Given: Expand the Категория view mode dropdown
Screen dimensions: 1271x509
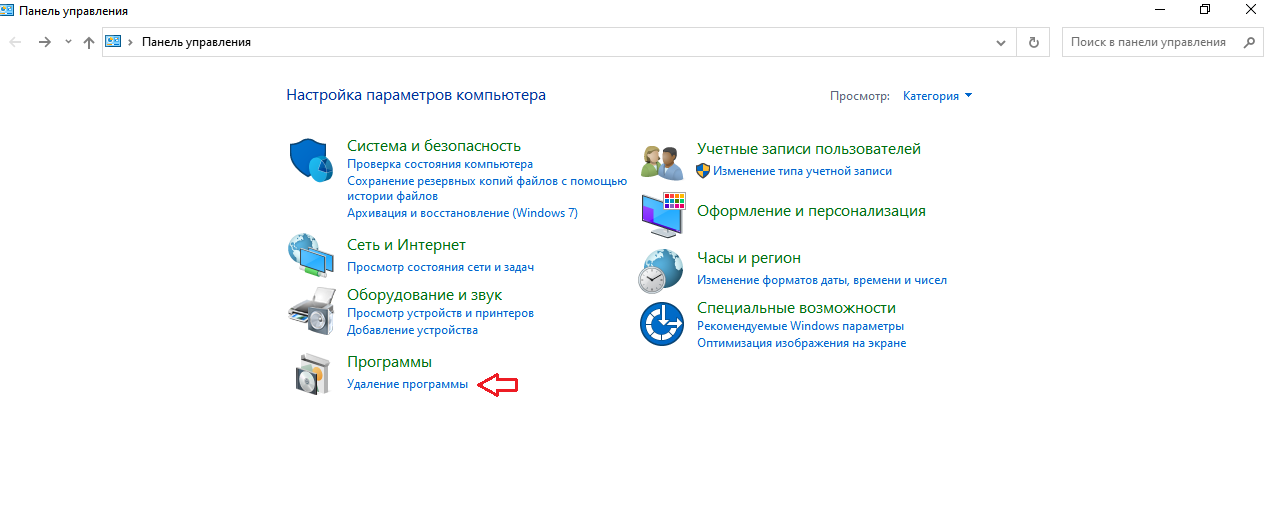Looking at the screenshot, I should click(x=937, y=96).
